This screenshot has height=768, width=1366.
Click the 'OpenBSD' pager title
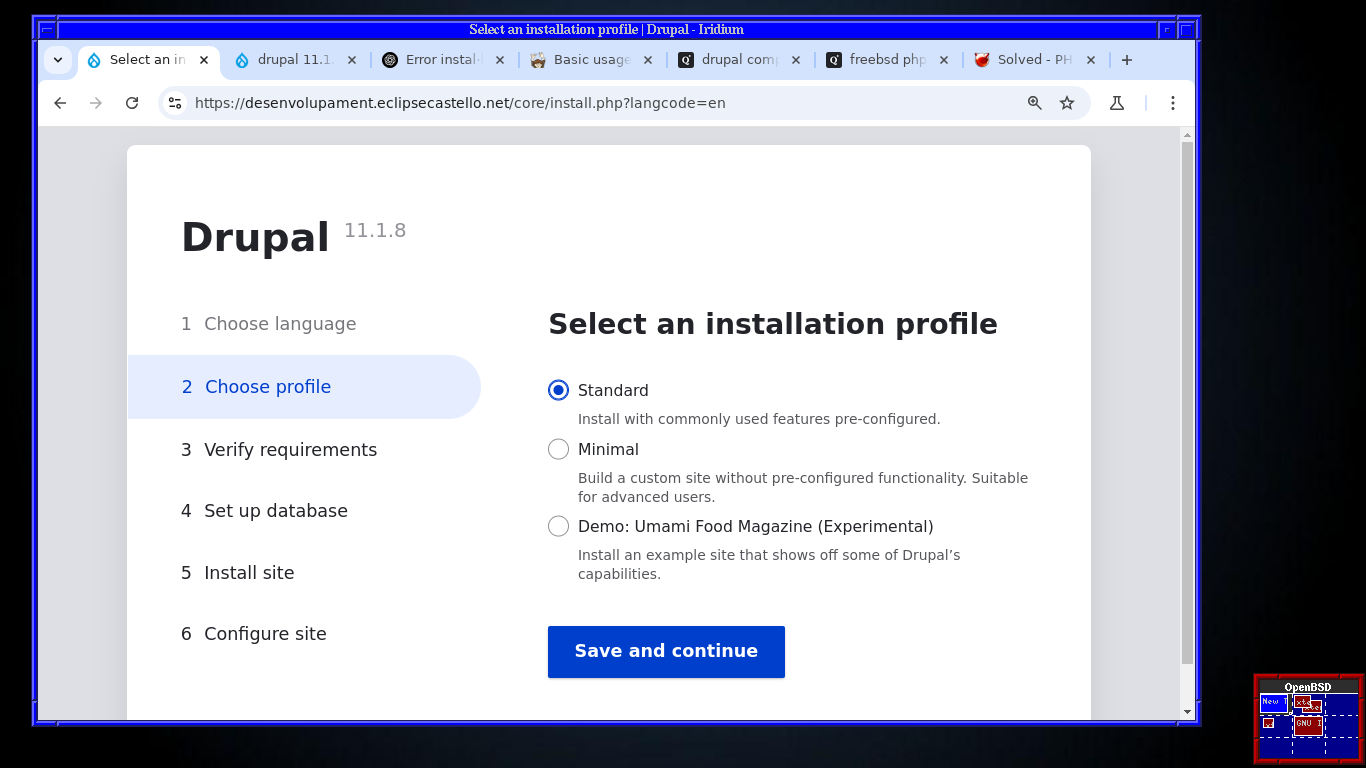point(1307,687)
